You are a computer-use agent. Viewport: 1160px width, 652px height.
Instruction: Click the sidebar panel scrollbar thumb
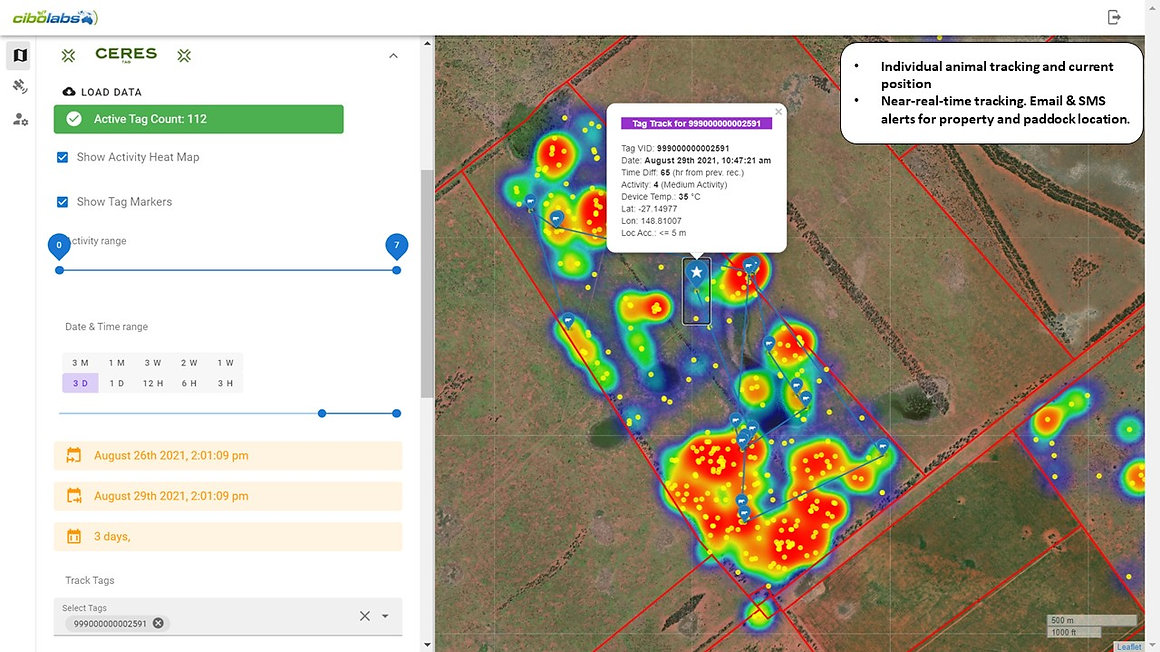pyautogui.click(x=427, y=283)
